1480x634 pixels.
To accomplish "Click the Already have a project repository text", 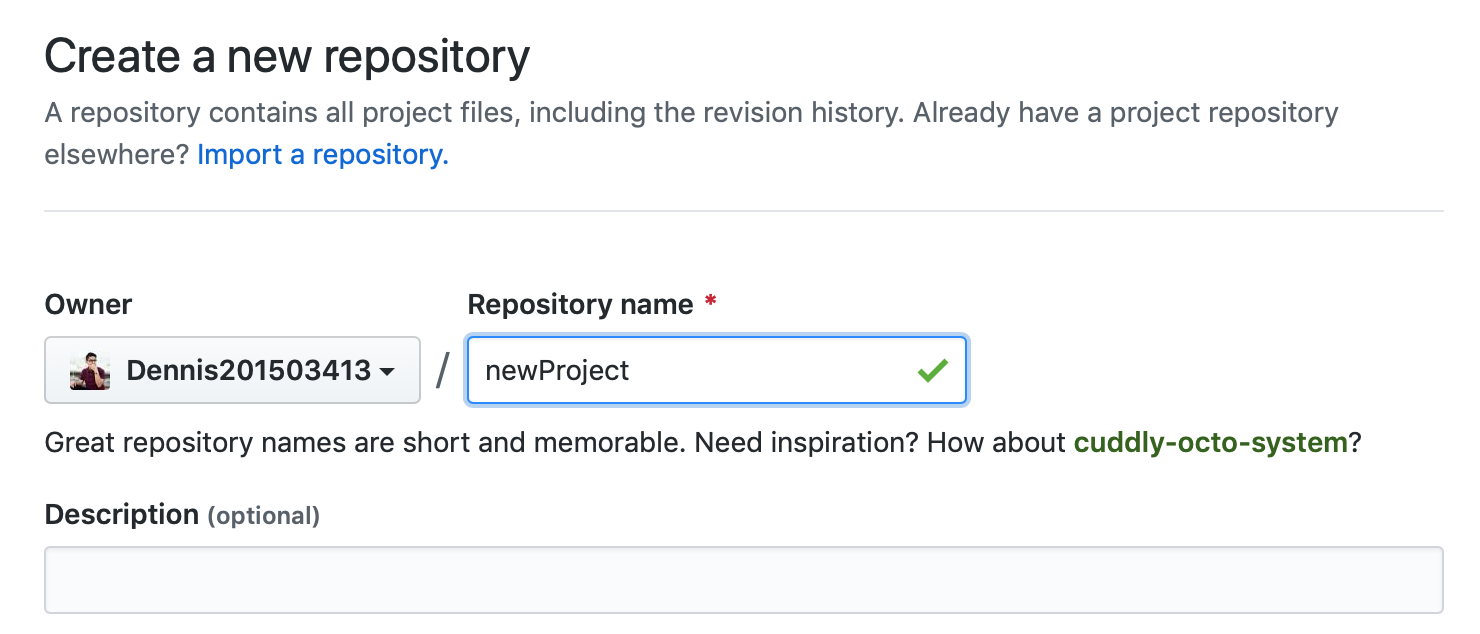I will point(1125,112).
